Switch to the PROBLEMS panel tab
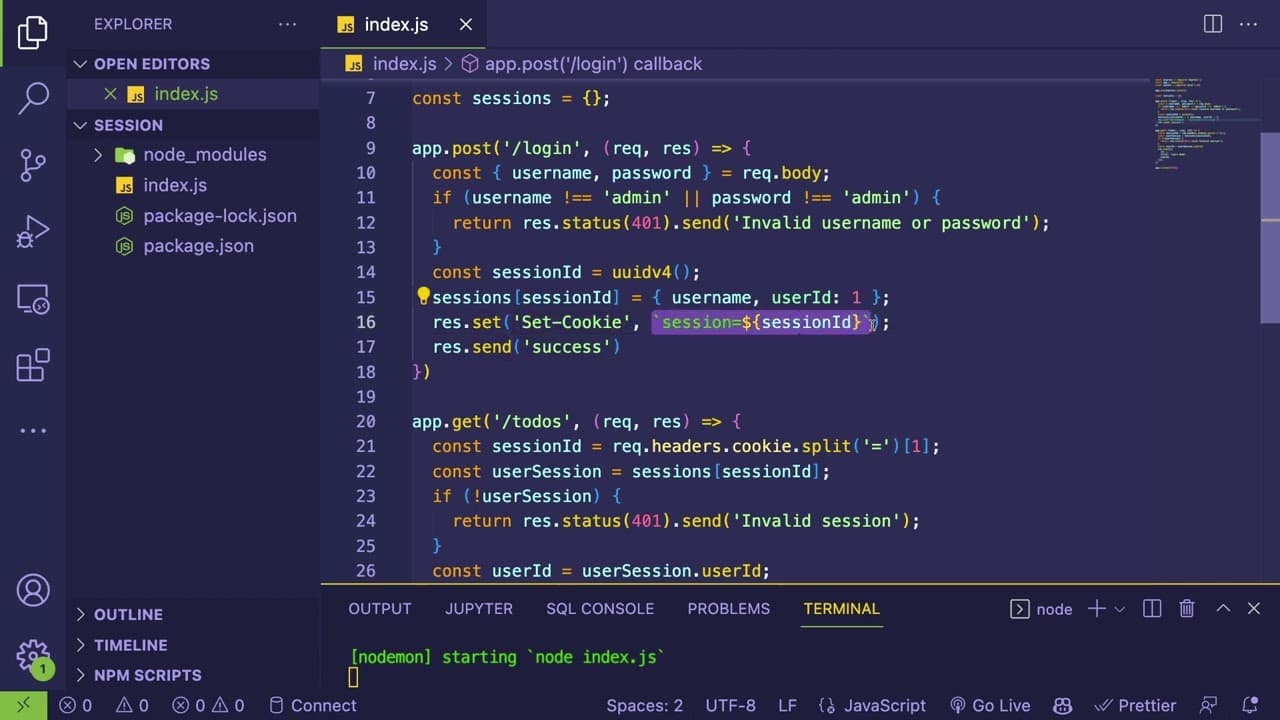This screenshot has width=1280, height=720. click(x=729, y=608)
